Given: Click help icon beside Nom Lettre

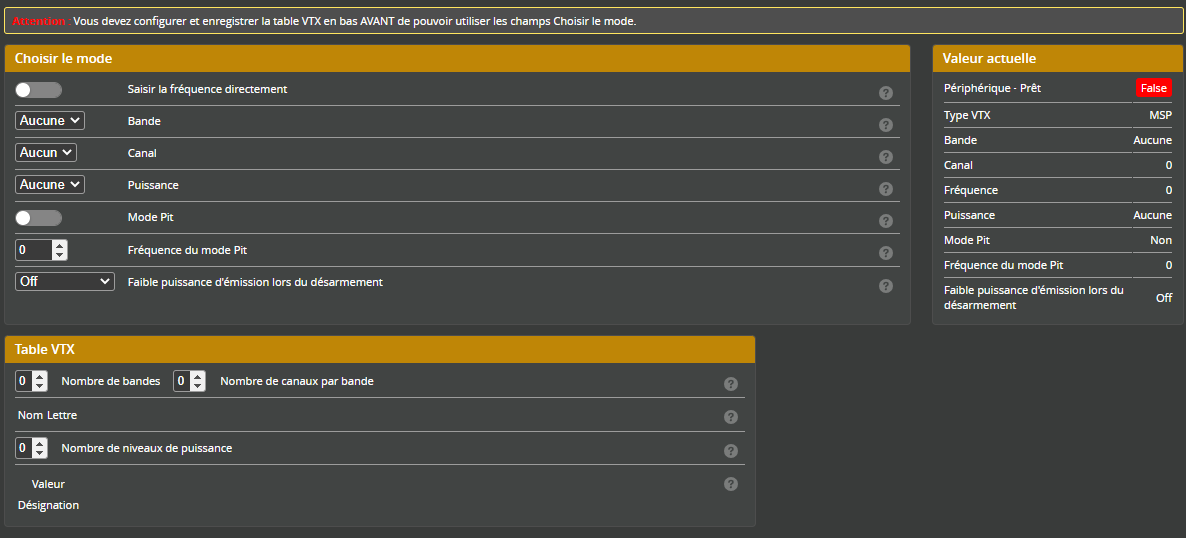Looking at the screenshot, I should tap(730, 417).
